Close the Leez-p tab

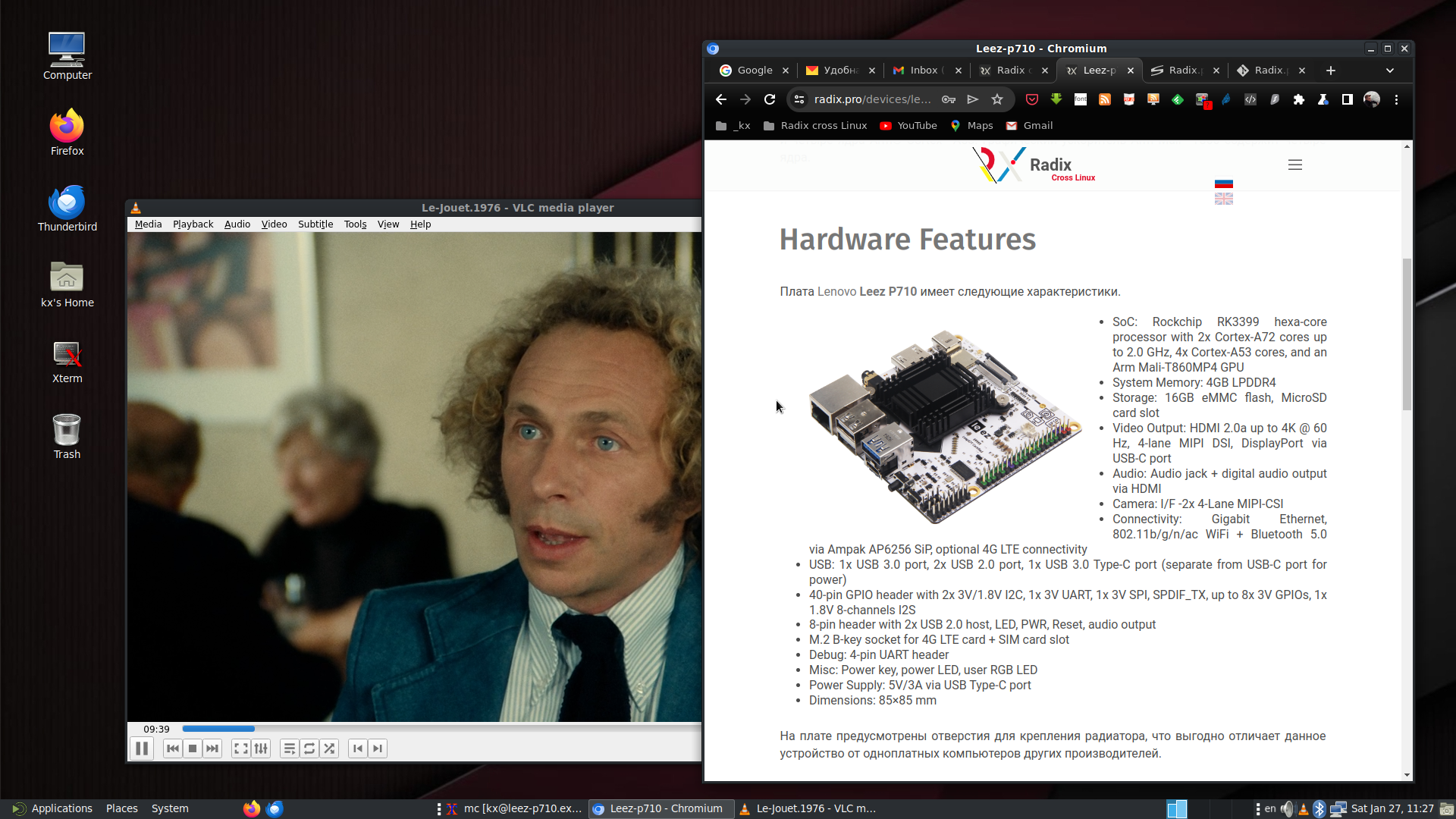tap(1131, 71)
